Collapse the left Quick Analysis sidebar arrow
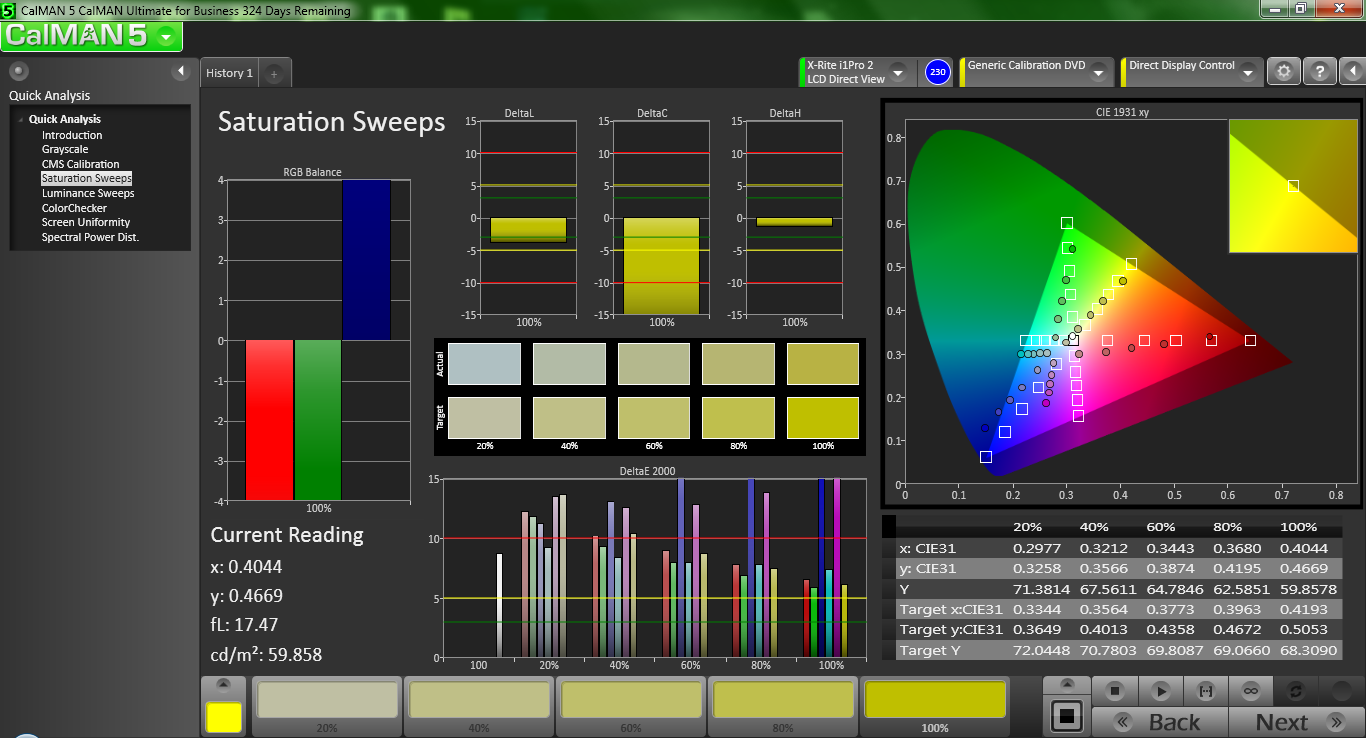The height and width of the screenshot is (738, 1366). coord(181,71)
